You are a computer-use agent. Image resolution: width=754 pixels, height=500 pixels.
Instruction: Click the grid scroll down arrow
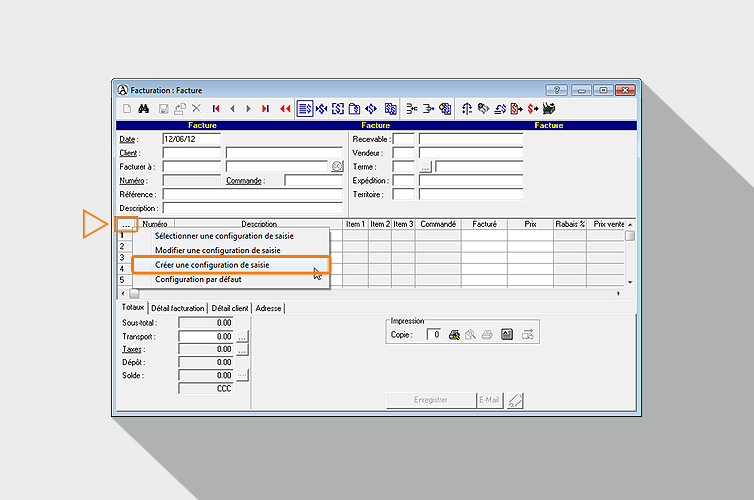coord(630,282)
